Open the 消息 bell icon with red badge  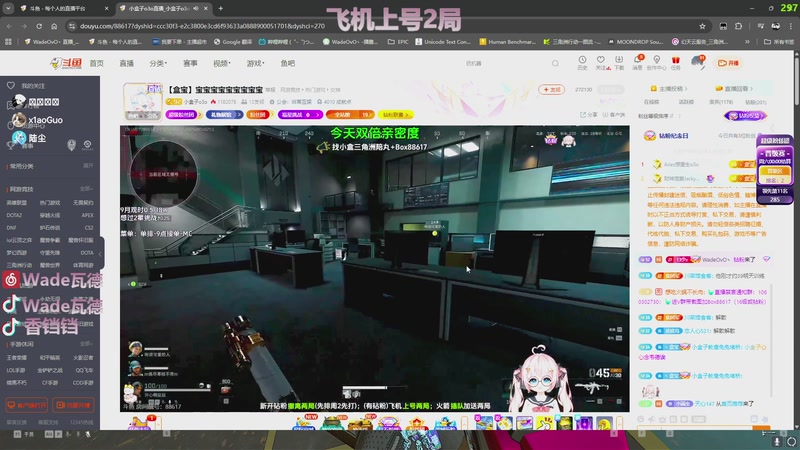coord(638,62)
